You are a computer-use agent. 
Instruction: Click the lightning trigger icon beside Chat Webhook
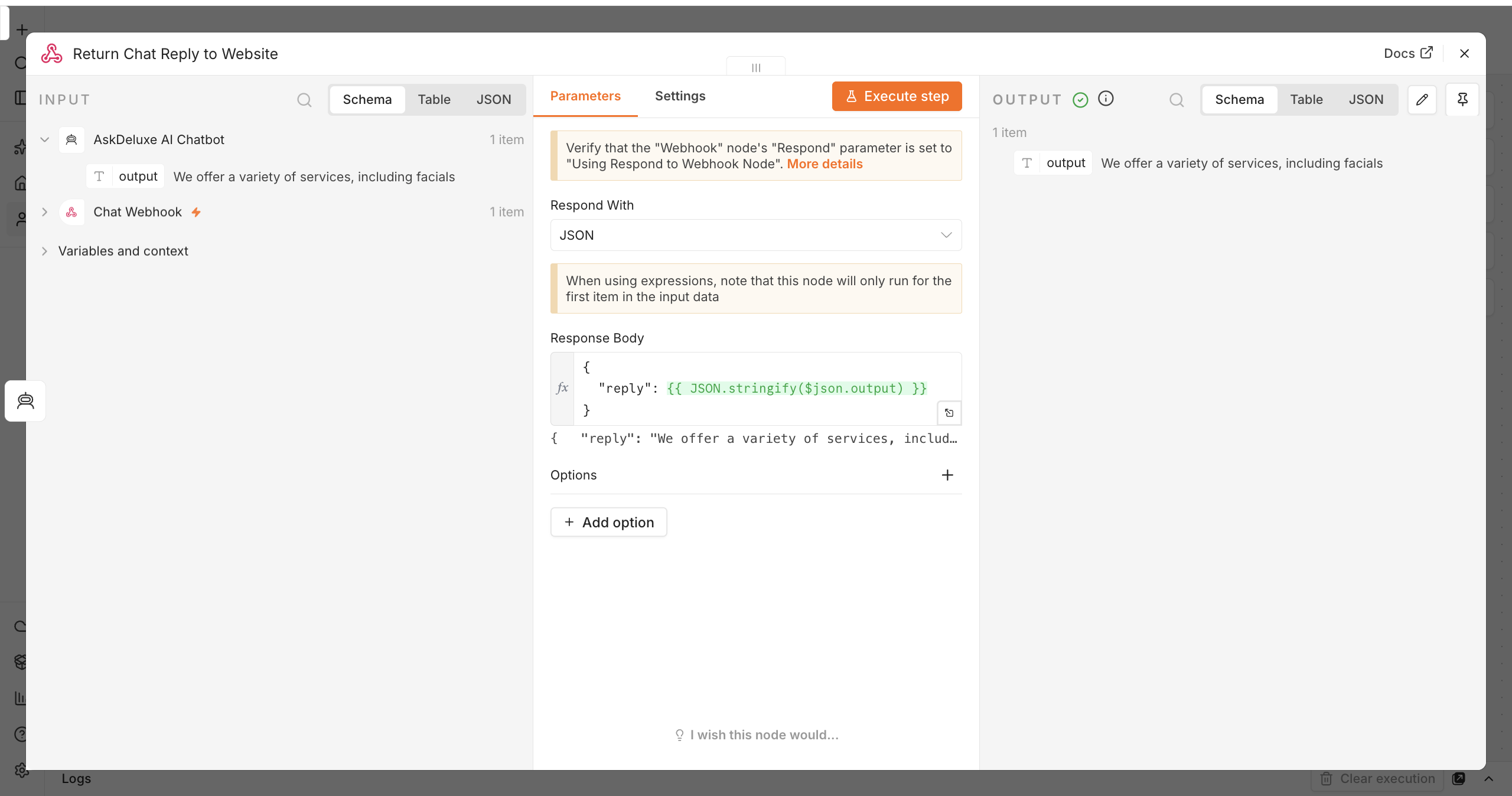coord(196,212)
